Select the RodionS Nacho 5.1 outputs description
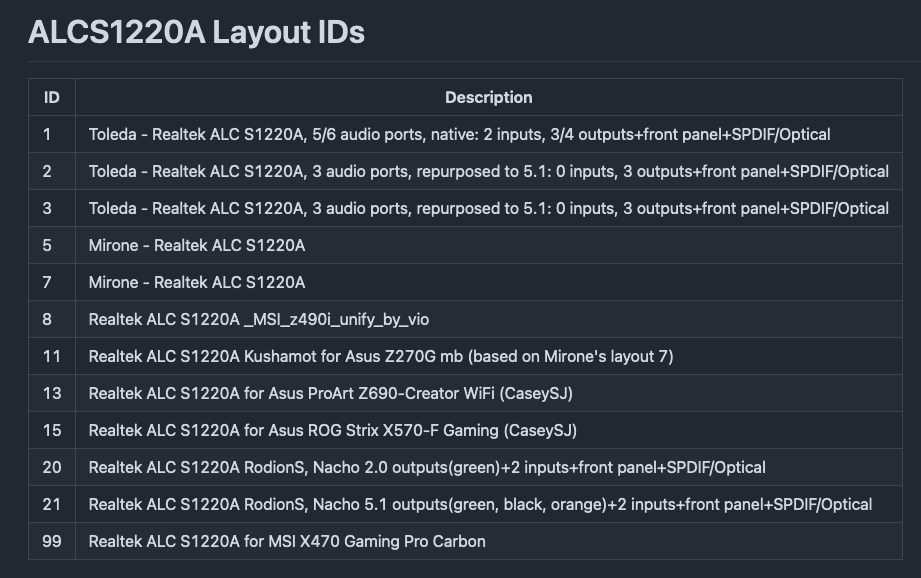Screen dimensions: 921x578 480,505
